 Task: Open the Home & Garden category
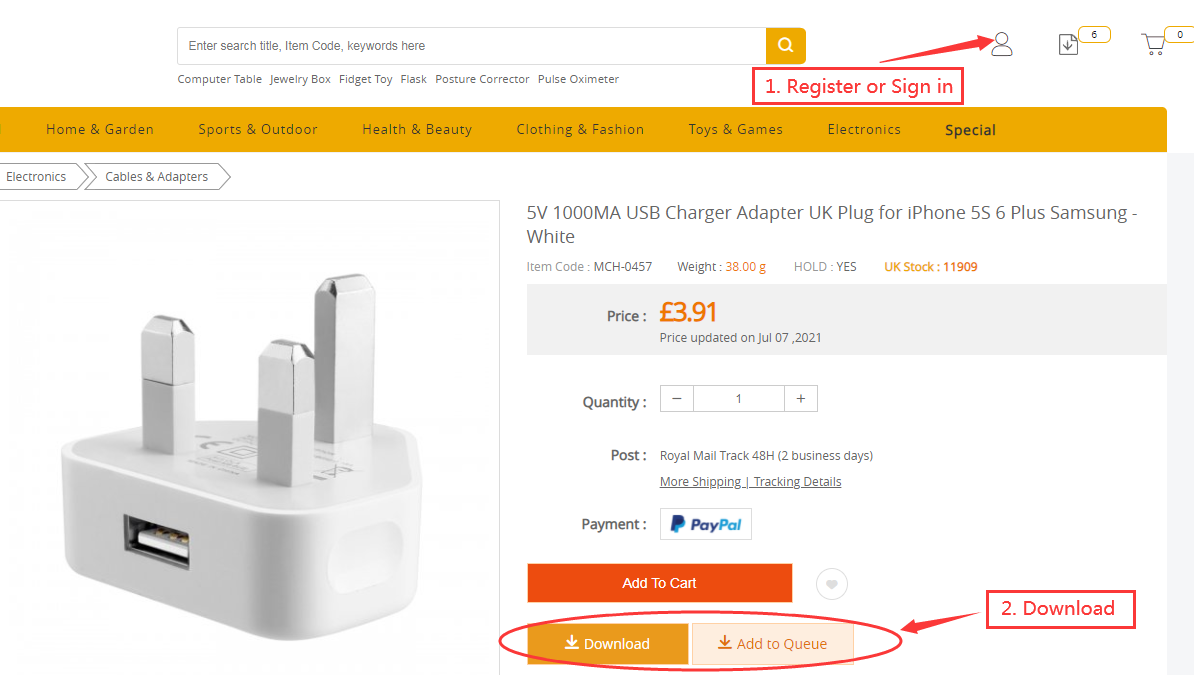(100, 129)
